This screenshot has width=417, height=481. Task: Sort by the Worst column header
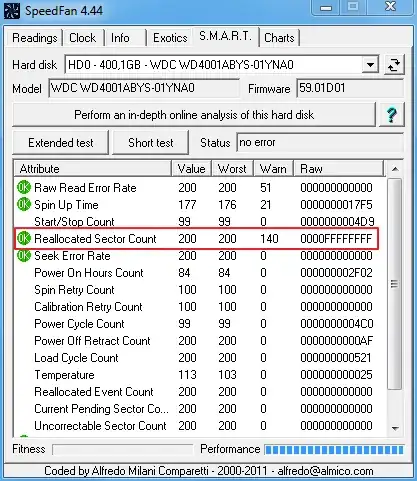(232, 169)
